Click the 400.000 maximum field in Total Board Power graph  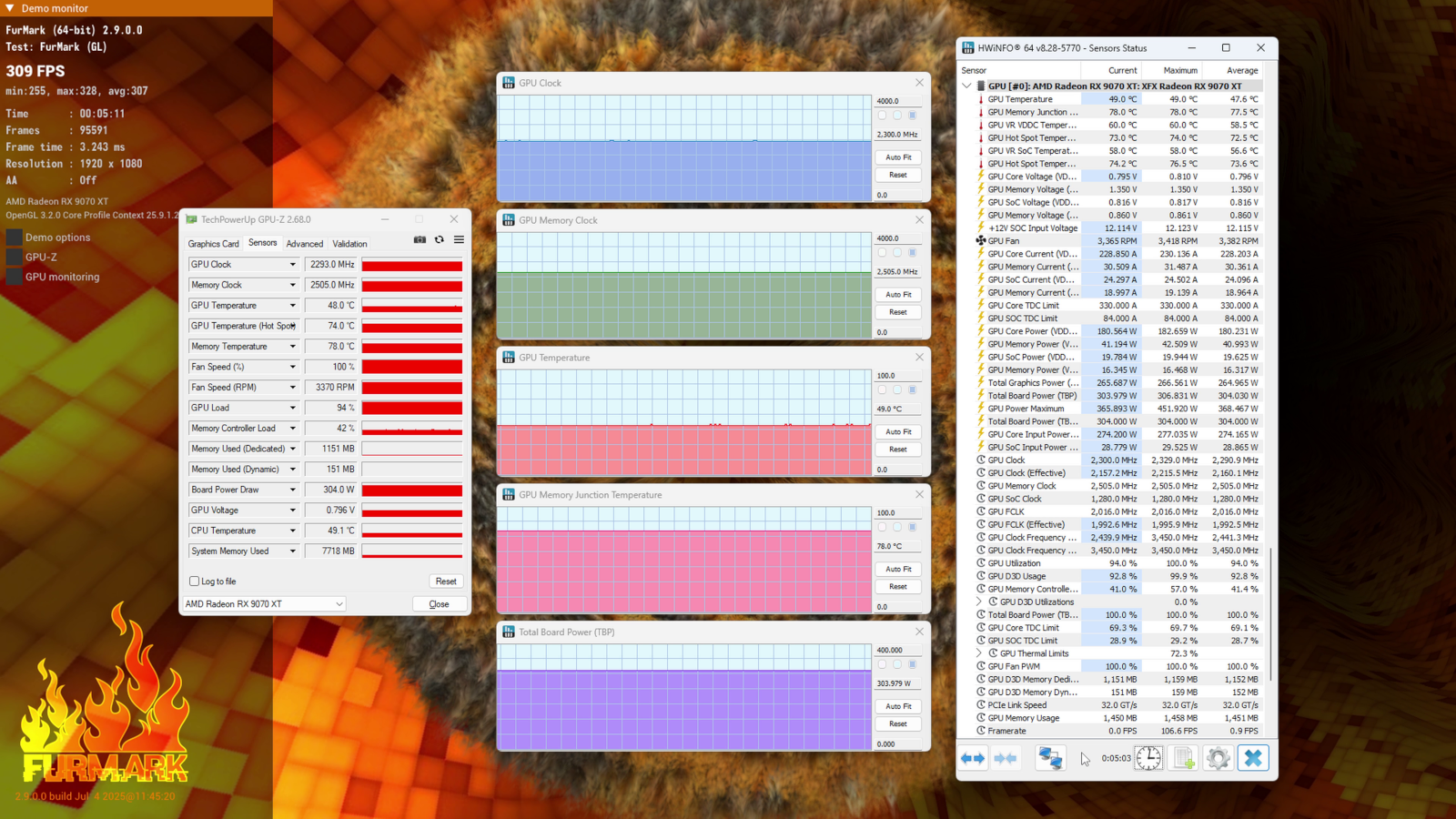(x=898, y=651)
